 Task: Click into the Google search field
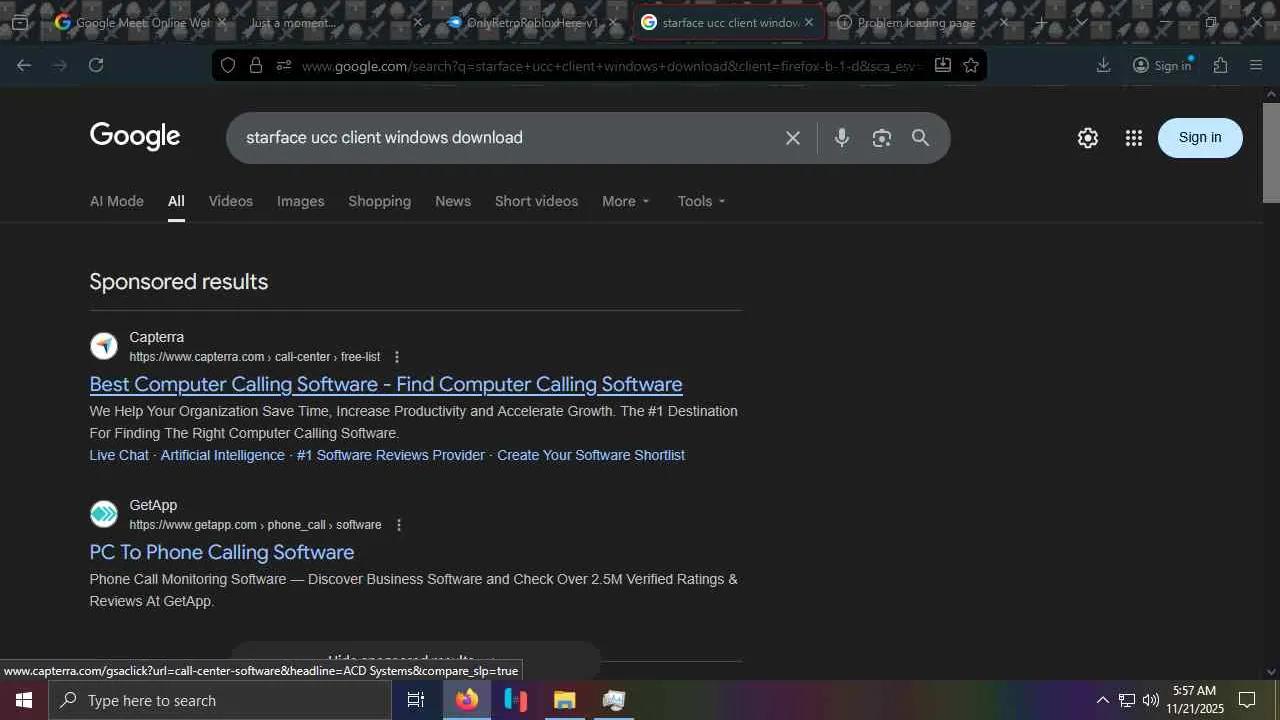tap(508, 138)
